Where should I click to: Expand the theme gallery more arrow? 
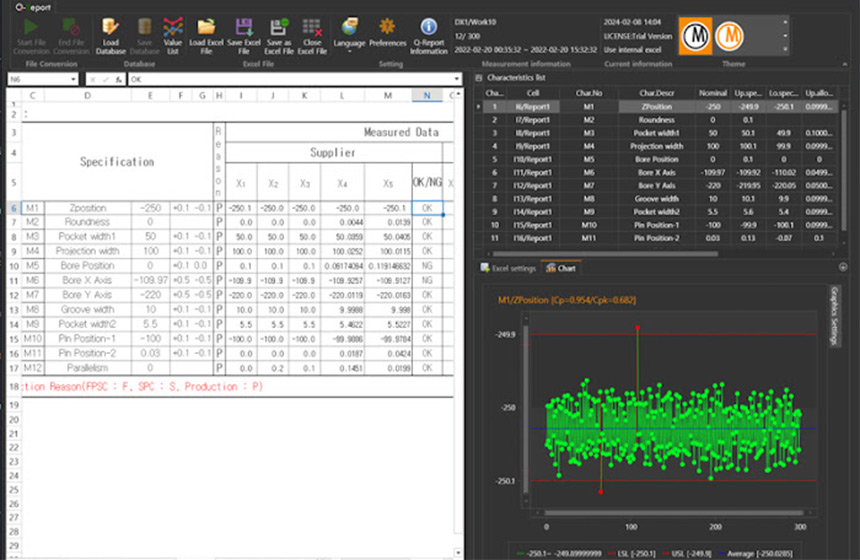(785, 49)
